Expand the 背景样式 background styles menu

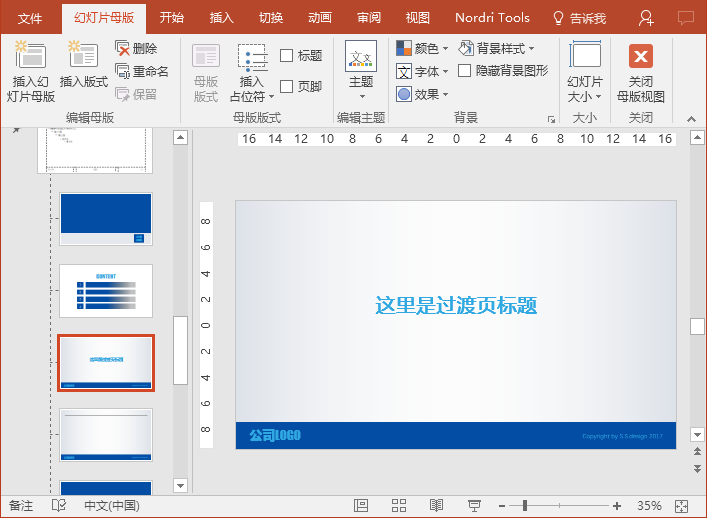(x=497, y=48)
